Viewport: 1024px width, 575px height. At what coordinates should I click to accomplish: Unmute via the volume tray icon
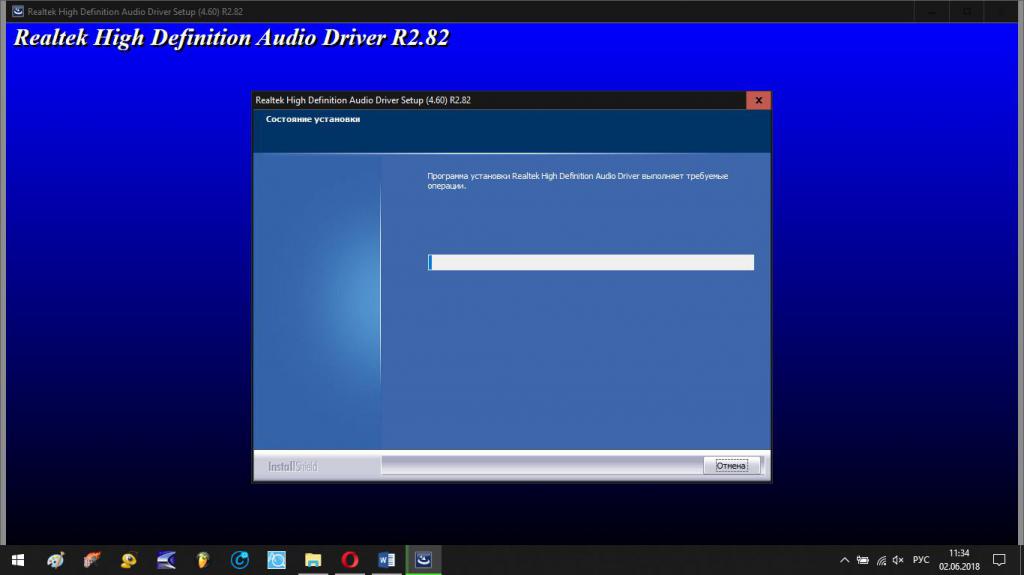pos(898,560)
